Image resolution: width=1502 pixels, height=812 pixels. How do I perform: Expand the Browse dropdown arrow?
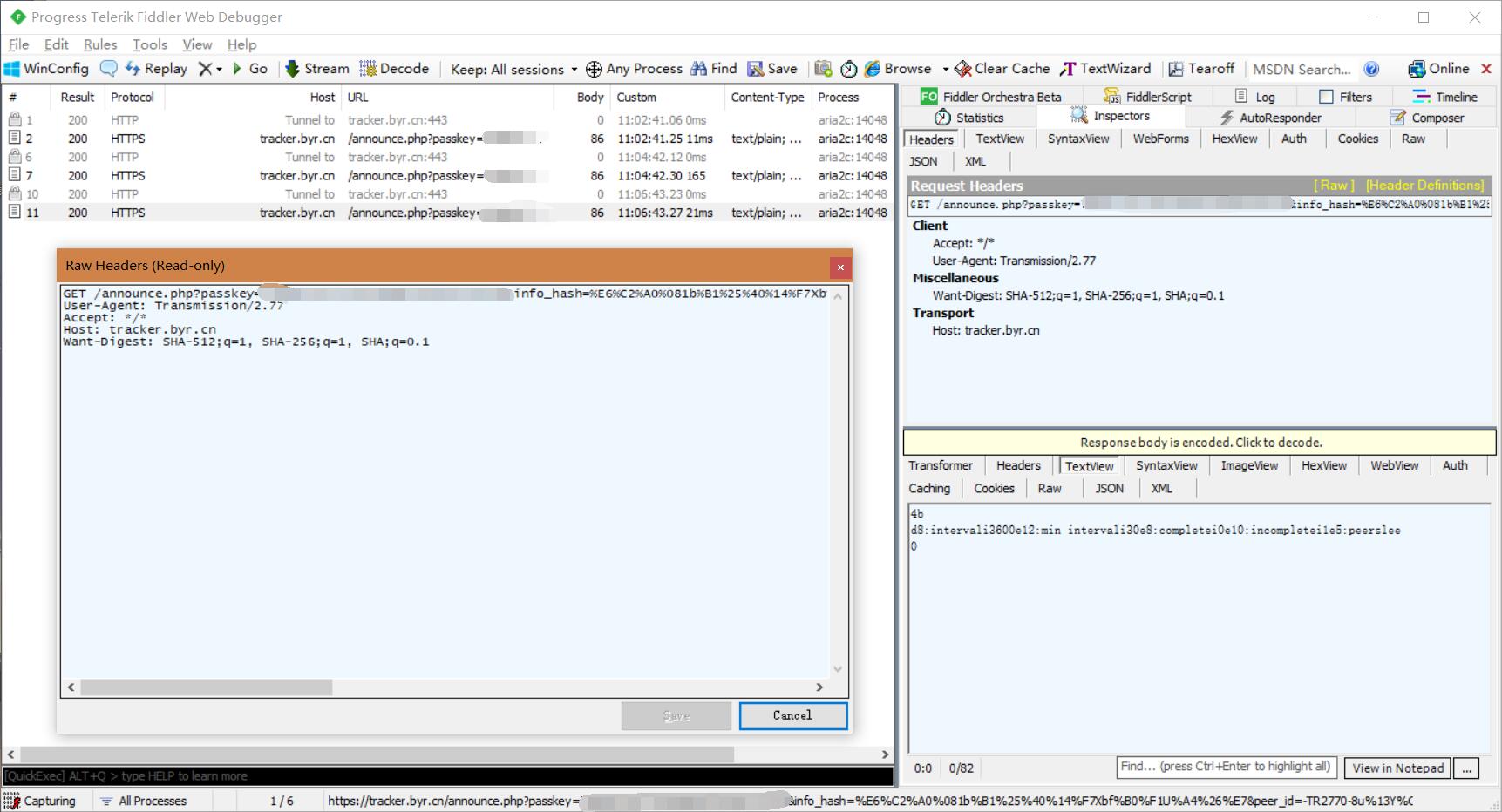pos(945,69)
